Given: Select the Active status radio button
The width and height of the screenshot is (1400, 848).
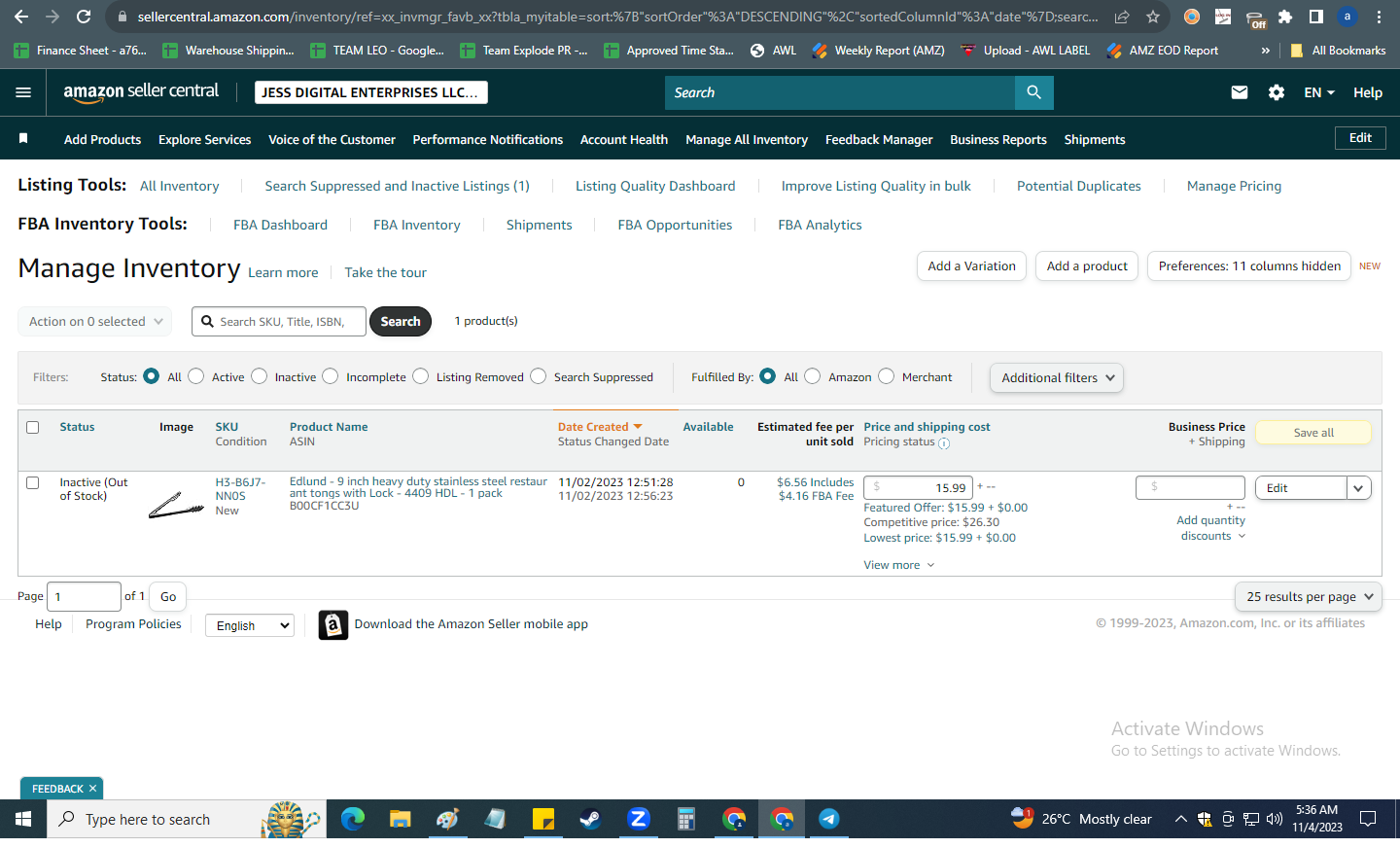Looking at the screenshot, I should (x=196, y=376).
